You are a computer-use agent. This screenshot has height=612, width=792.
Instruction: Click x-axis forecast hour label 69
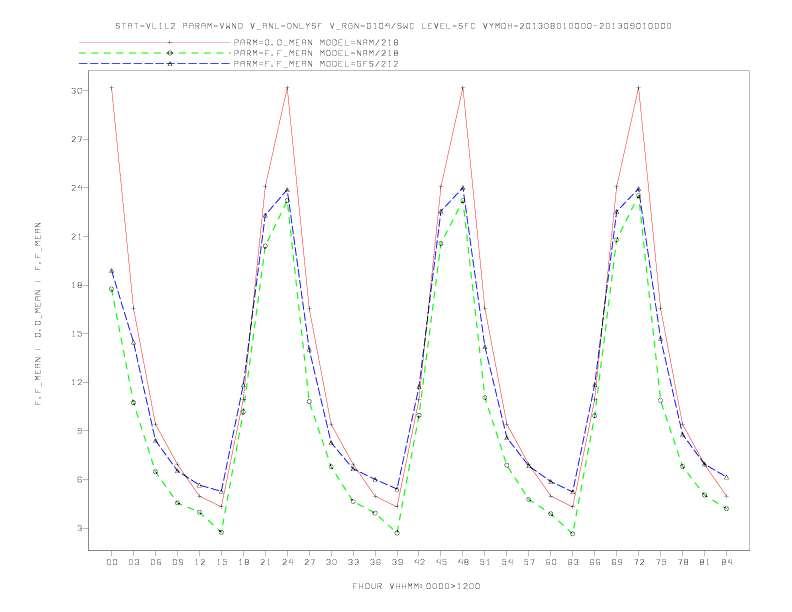pyautogui.click(x=617, y=562)
